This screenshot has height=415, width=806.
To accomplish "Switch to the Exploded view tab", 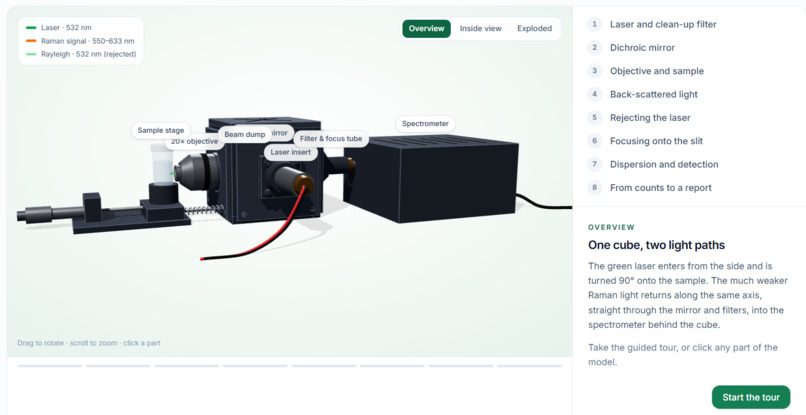I will click(534, 29).
